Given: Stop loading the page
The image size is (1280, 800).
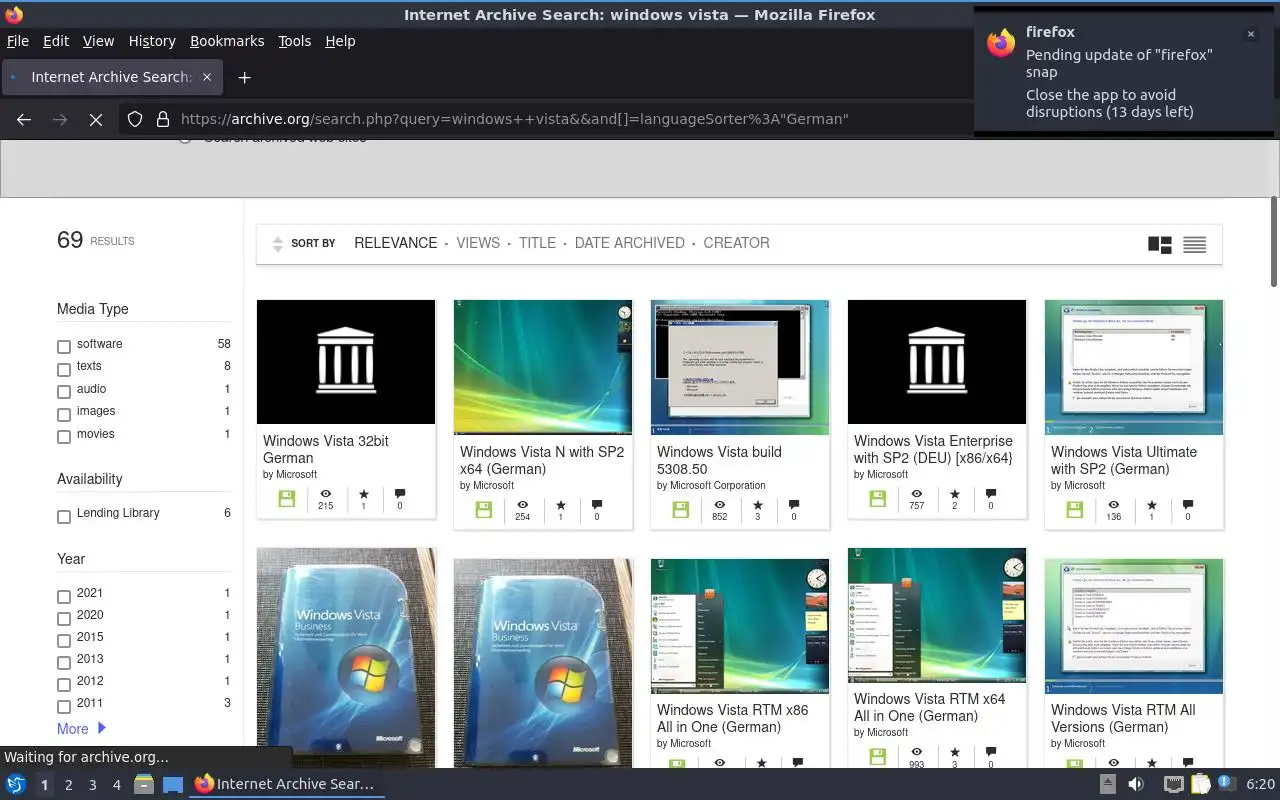Looking at the screenshot, I should click(x=96, y=119).
